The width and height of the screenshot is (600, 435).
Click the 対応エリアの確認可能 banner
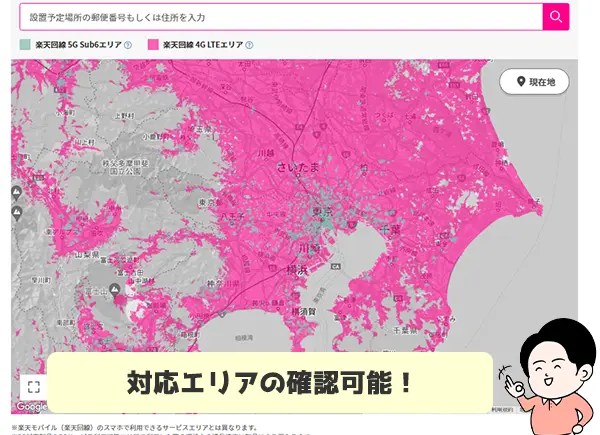pos(270,382)
